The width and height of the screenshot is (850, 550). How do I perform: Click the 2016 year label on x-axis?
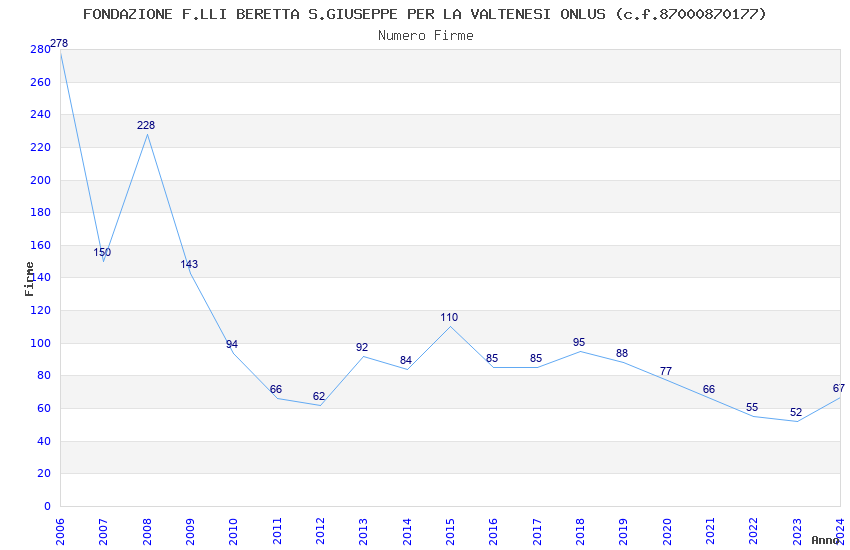point(493,531)
